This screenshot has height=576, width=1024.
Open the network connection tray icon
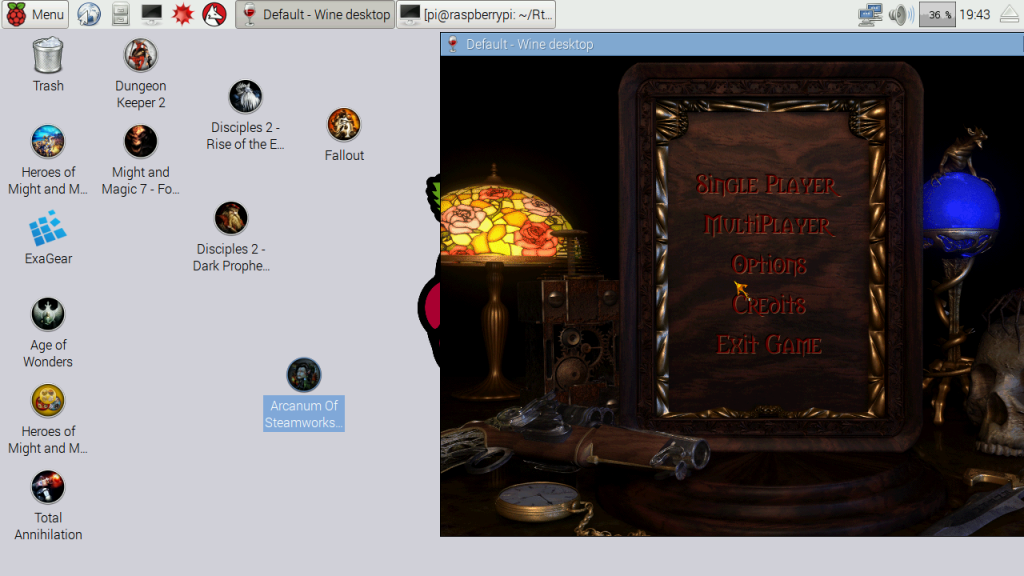870,14
